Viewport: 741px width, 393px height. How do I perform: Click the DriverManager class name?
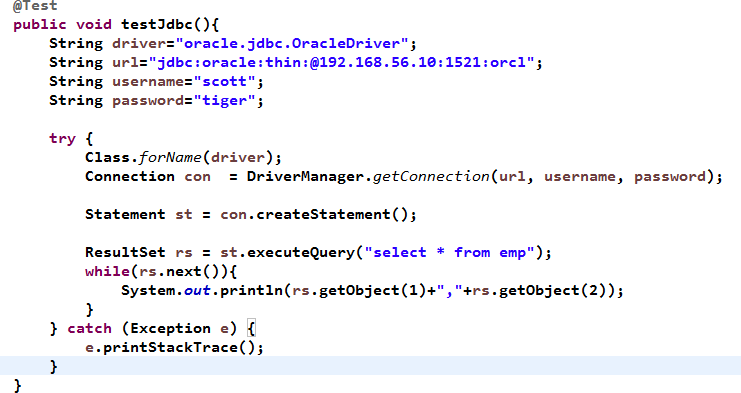point(305,177)
